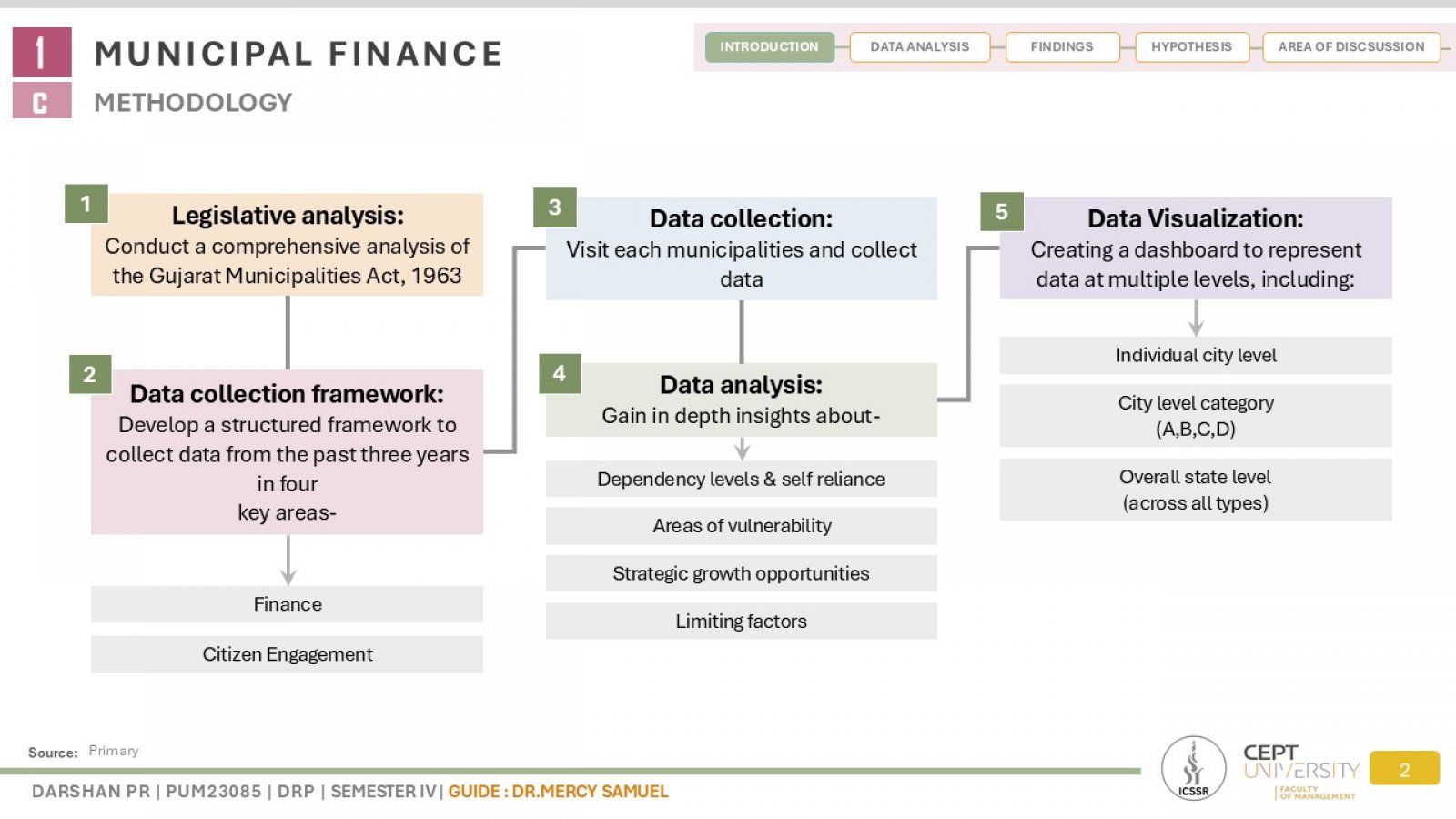Viewport: 1456px width, 819px height.
Task: Click the green number 4 step badge
Action: tap(560, 373)
